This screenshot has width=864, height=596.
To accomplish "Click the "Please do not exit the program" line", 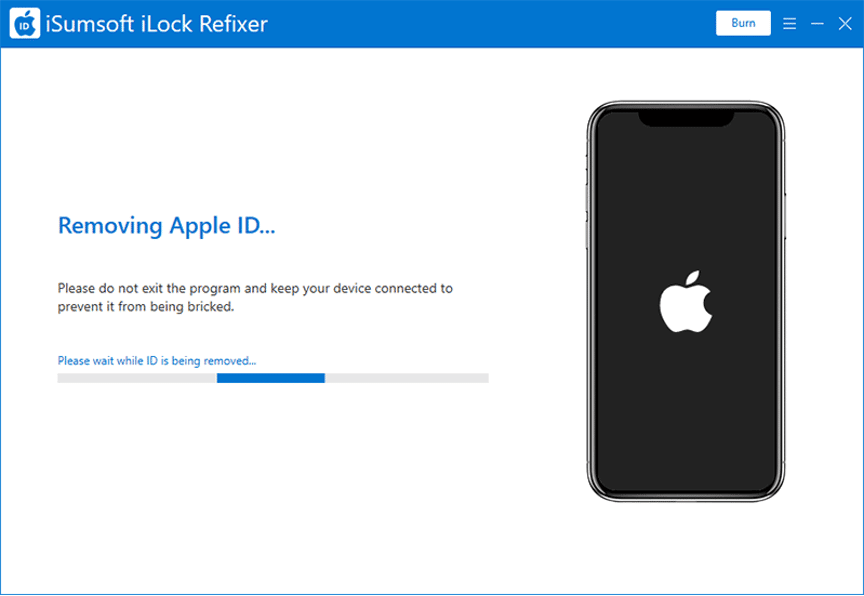I will point(255,288).
